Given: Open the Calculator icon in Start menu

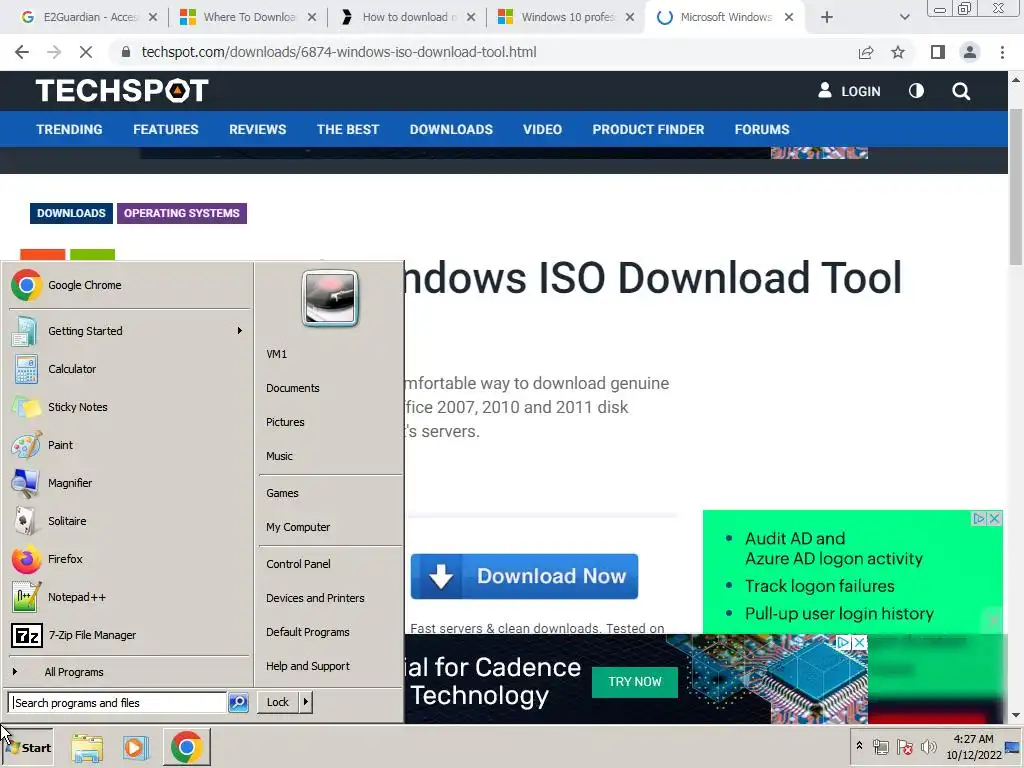Looking at the screenshot, I should (x=26, y=369).
